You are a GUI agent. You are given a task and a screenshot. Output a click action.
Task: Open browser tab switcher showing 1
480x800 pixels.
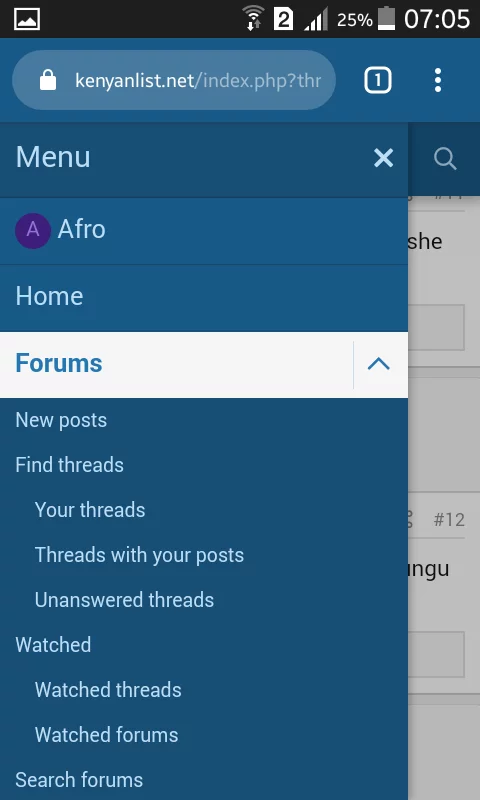pyautogui.click(x=377, y=80)
